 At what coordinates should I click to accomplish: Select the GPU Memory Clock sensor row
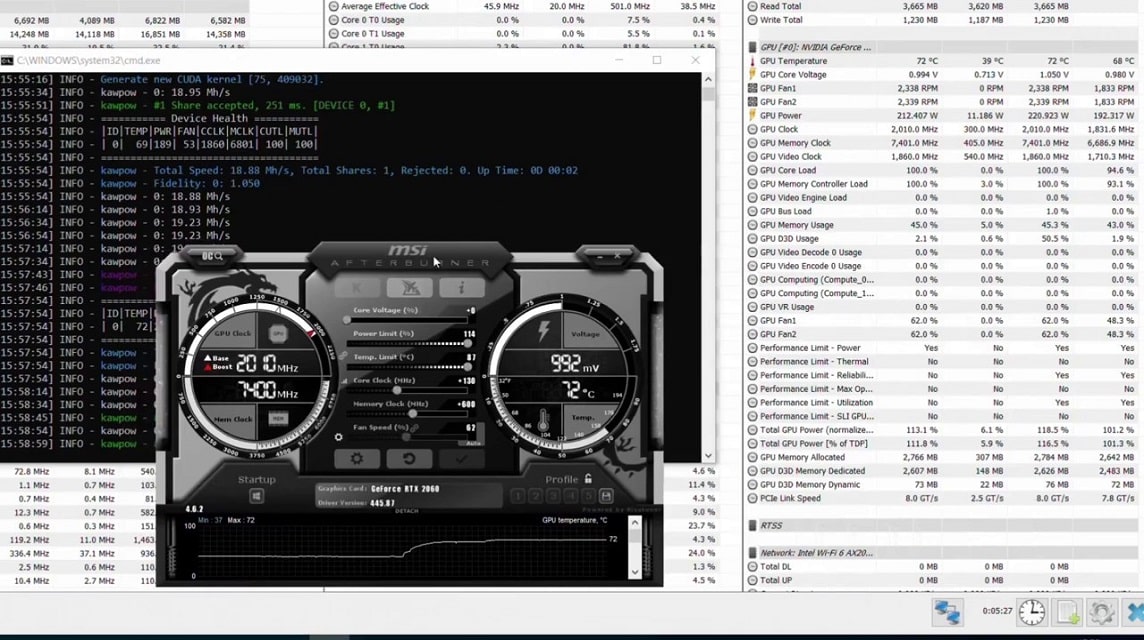click(943, 143)
